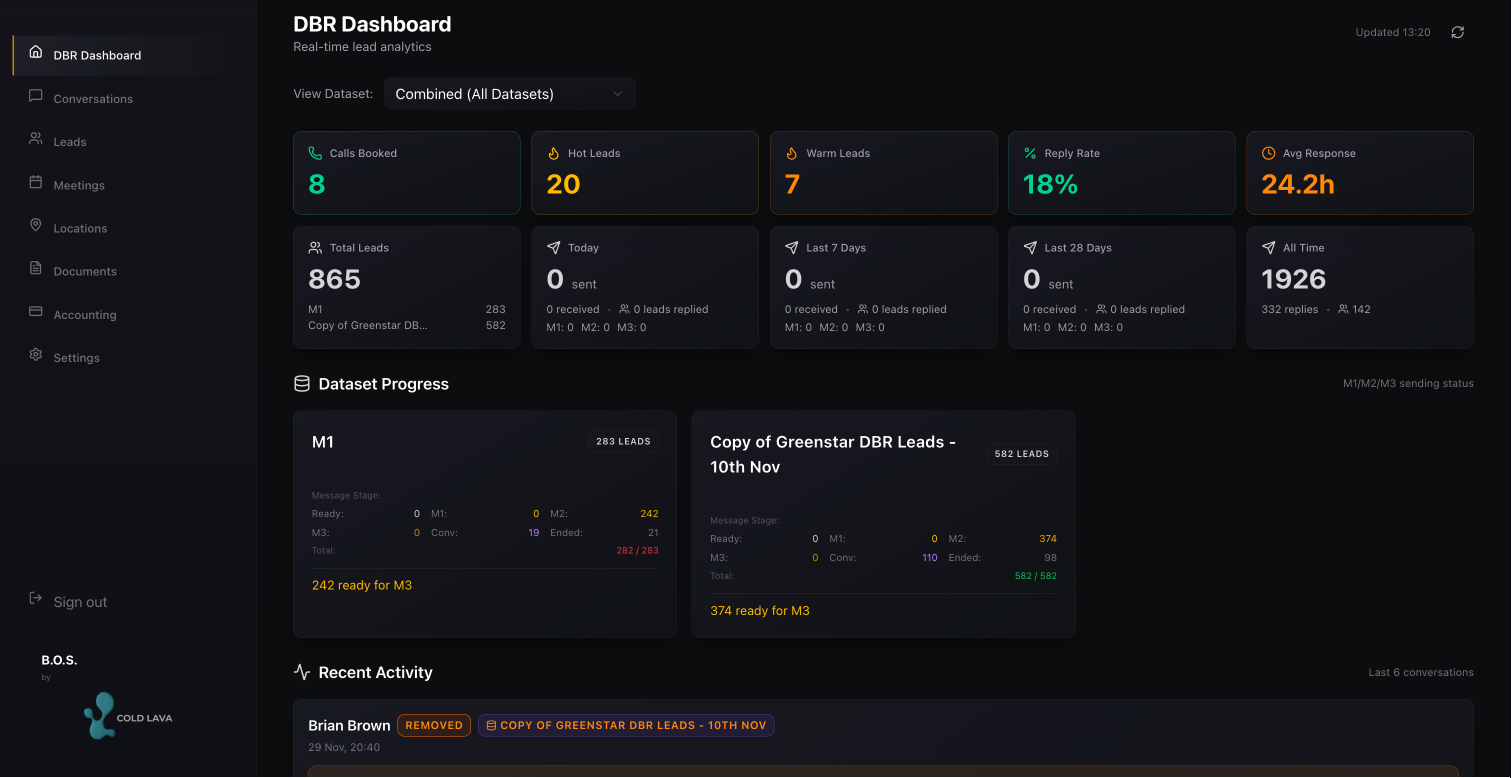Viewport: 1511px width, 778px height.
Task: Open the Conversations section from the sidebar
Action: pyautogui.click(x=93, y=98)
